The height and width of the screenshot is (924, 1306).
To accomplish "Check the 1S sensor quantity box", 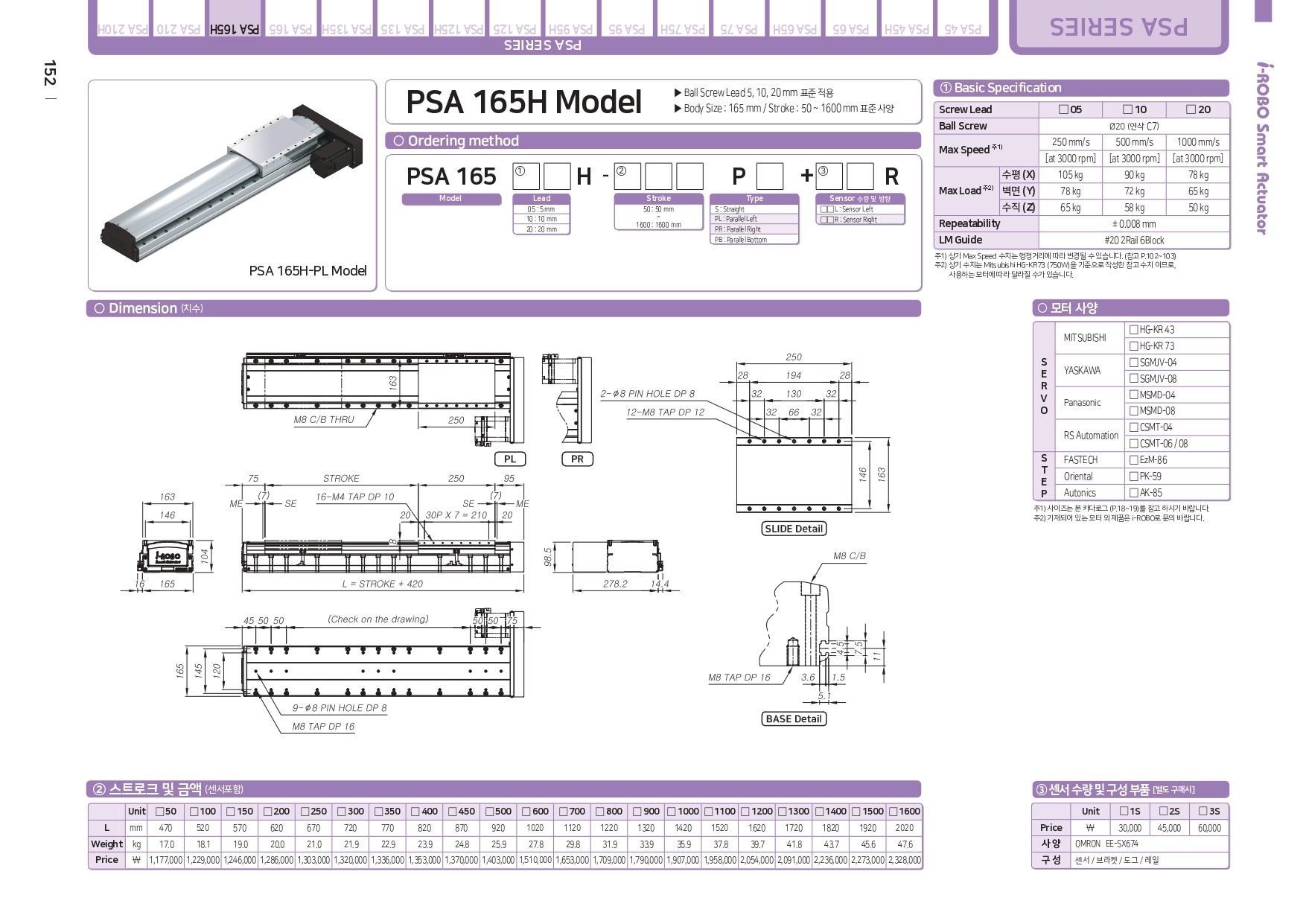I will pos(1124,812).
